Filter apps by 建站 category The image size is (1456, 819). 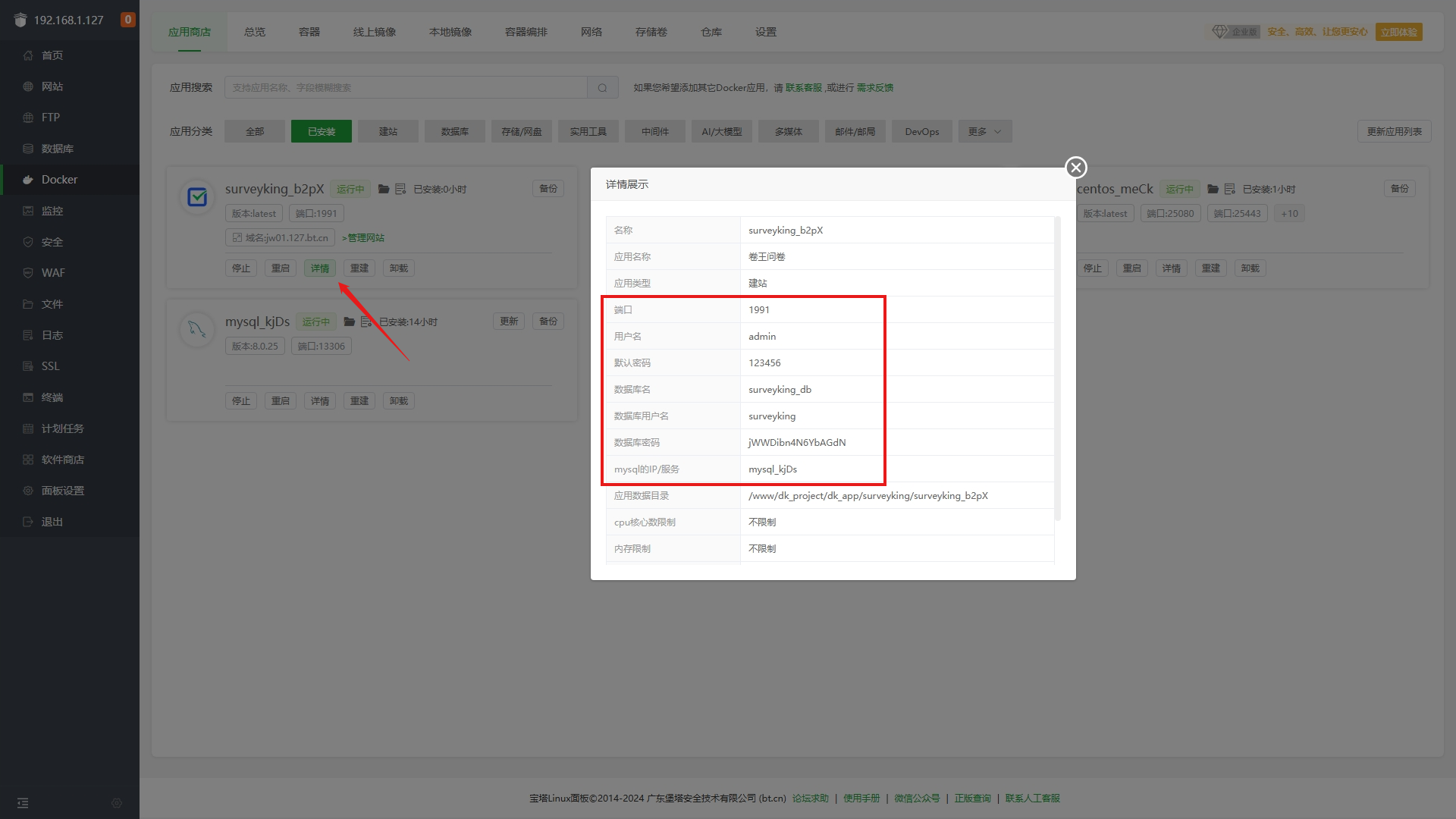click(x=388, y=131)
